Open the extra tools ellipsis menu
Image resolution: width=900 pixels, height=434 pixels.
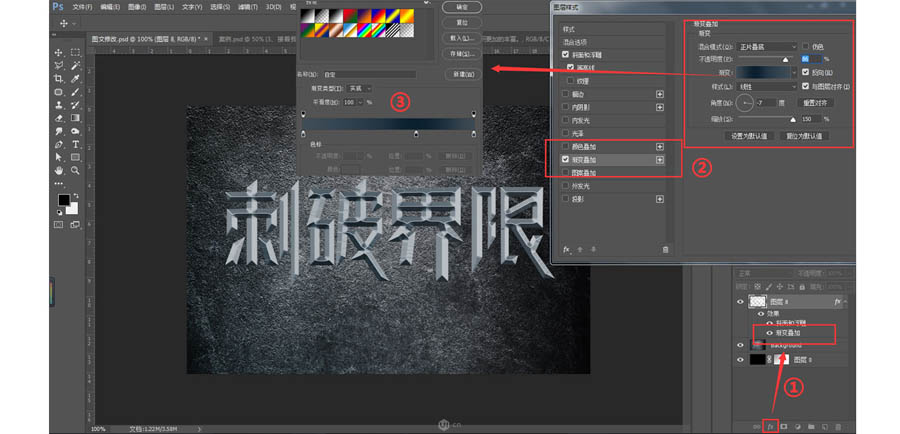click(x=59, y=184)
